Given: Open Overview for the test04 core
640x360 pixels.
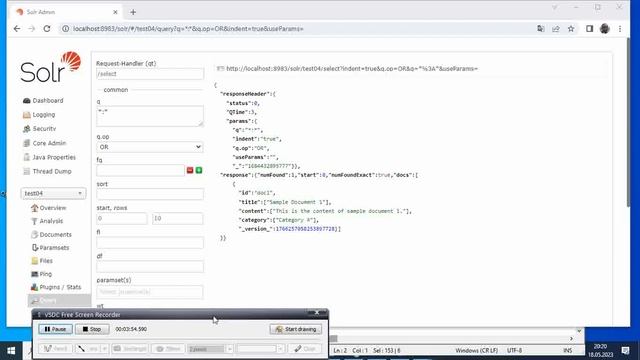Looking at the screenshot, I should pyautogui.click(x=49, y=208).
